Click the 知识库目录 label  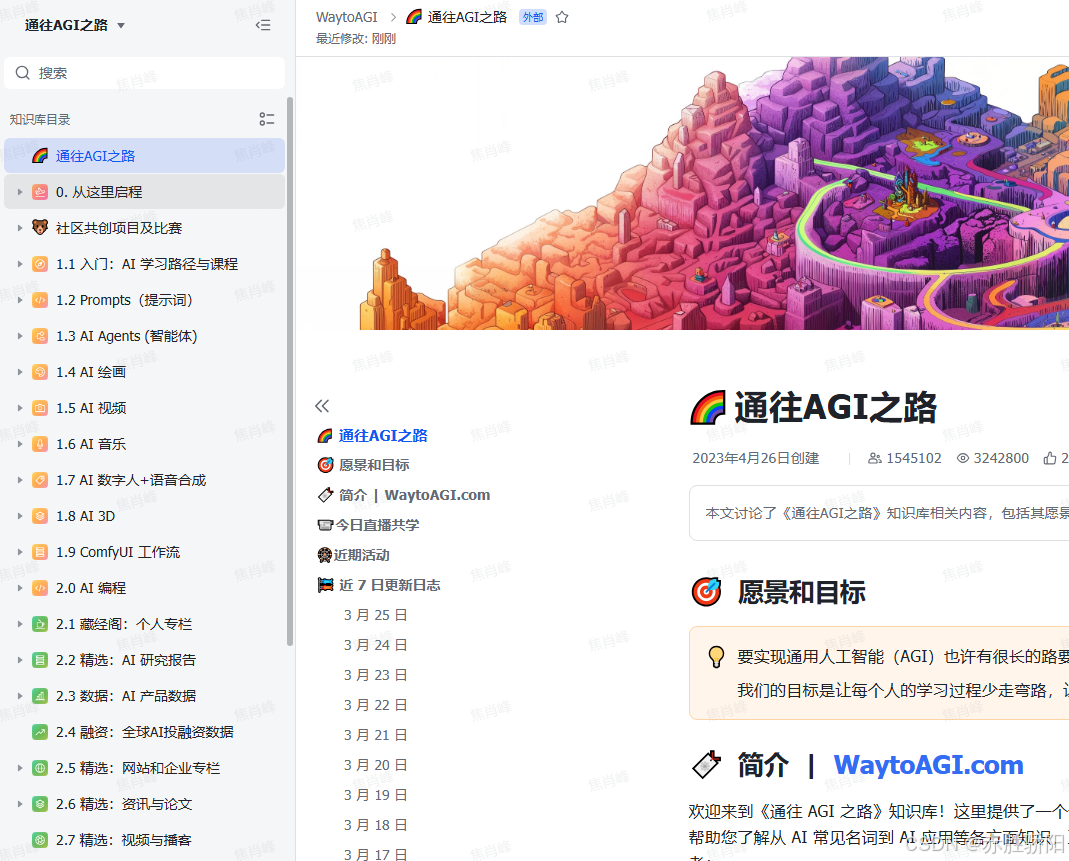tap(40, 119)
